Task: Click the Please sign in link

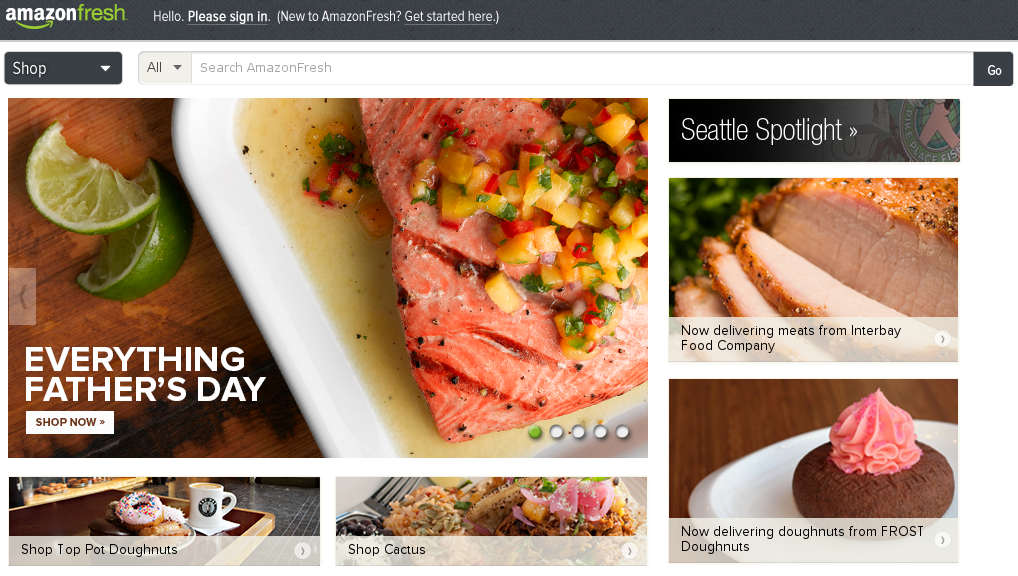Action: 228,17
